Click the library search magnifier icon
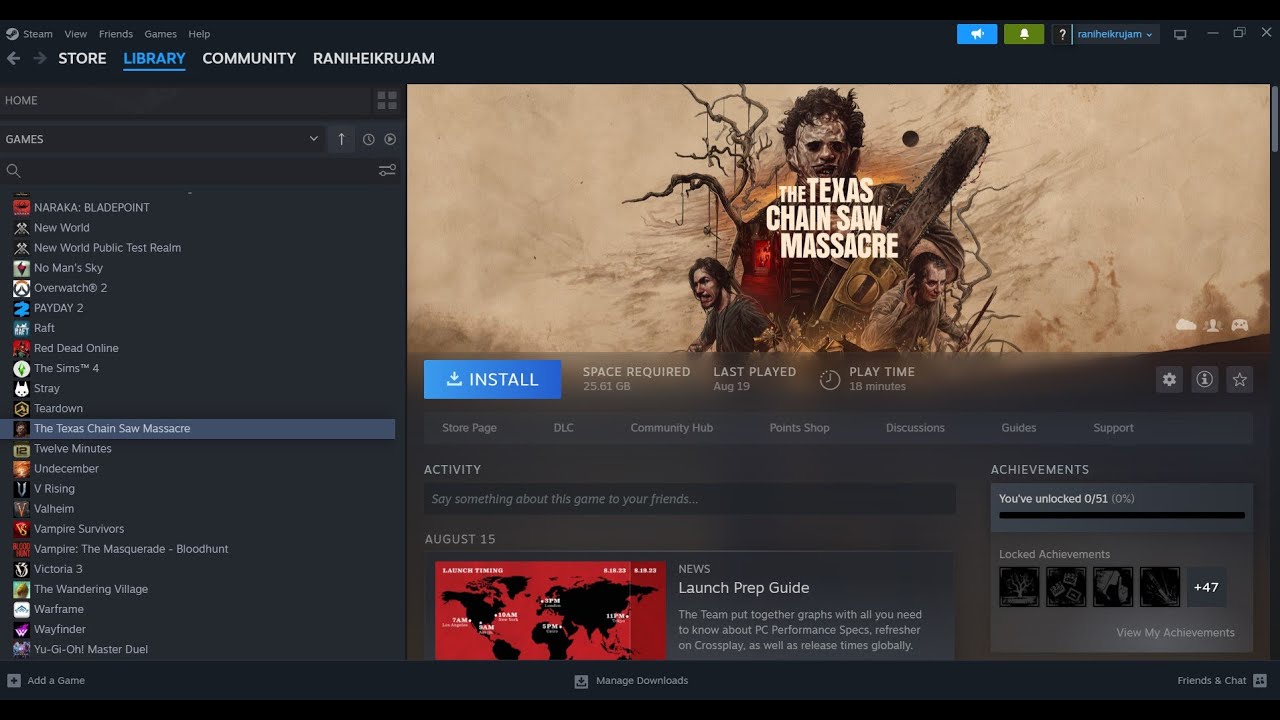This screenshot has height=720, width=1280. coord(13,171)
